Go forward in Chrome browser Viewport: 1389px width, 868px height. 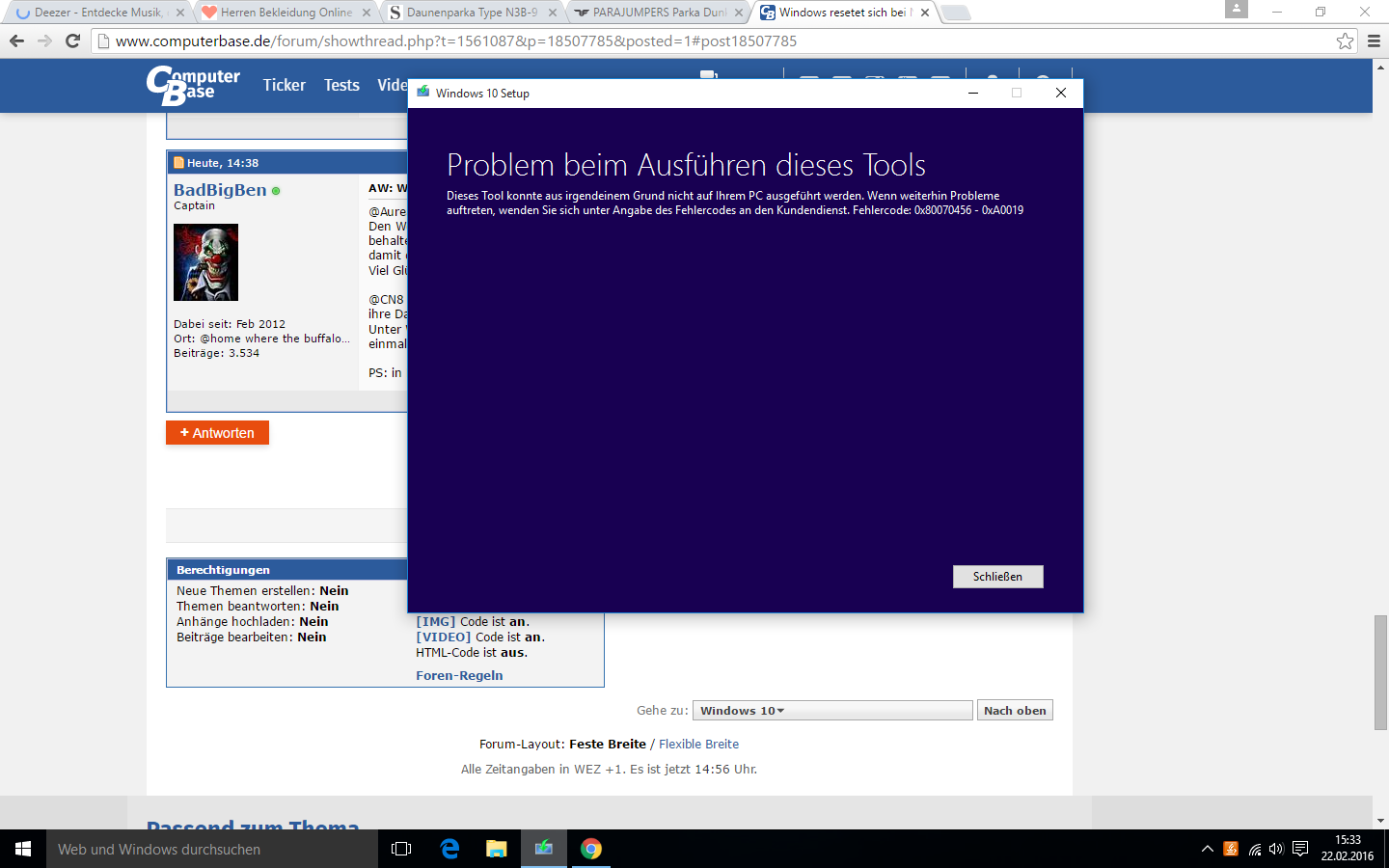[44, 41]
